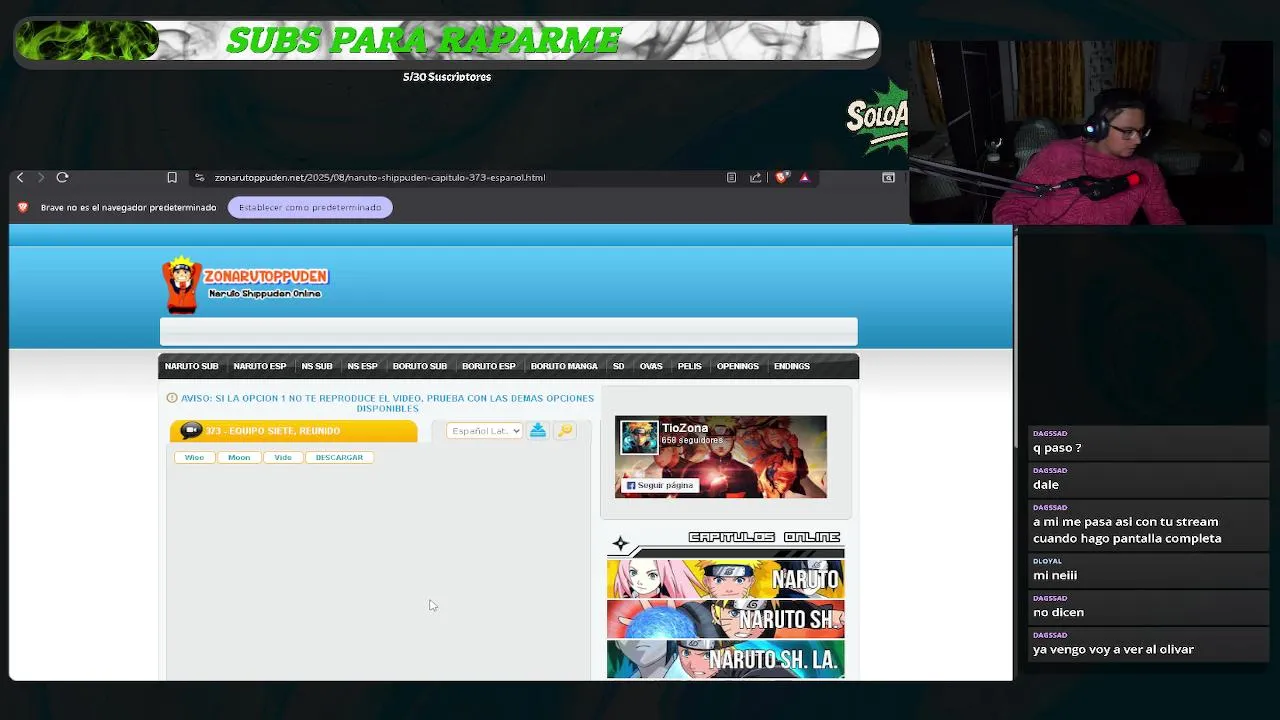Click Establecer como predeterminado button

click(310, 207)
